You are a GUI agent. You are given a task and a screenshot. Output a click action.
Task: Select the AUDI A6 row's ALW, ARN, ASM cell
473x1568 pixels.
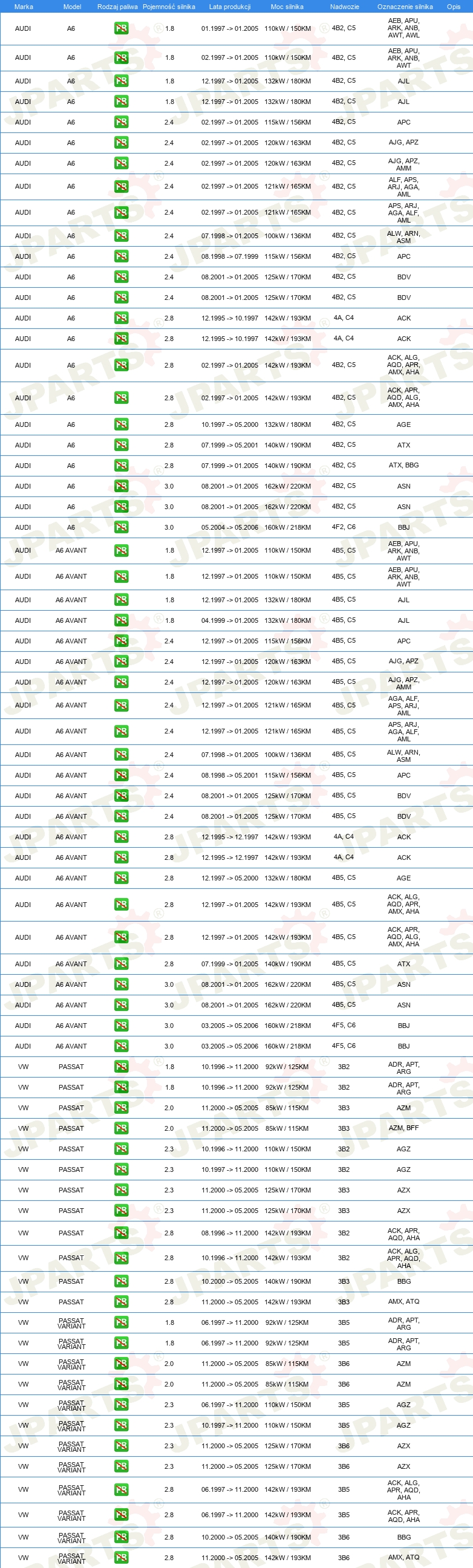coord(404,237)
